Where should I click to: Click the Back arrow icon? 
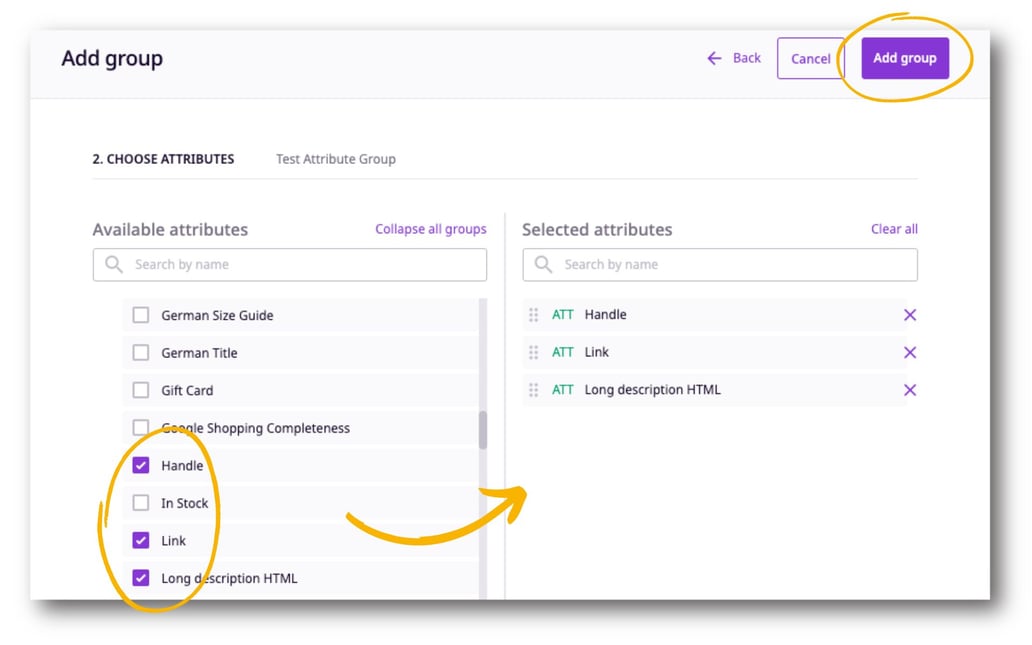coord(712,58)
